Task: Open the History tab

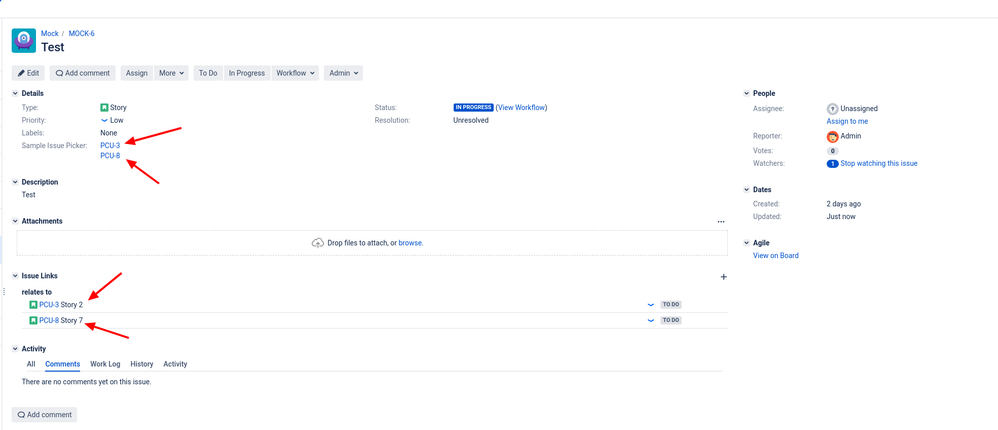Action: coord(142,364)
